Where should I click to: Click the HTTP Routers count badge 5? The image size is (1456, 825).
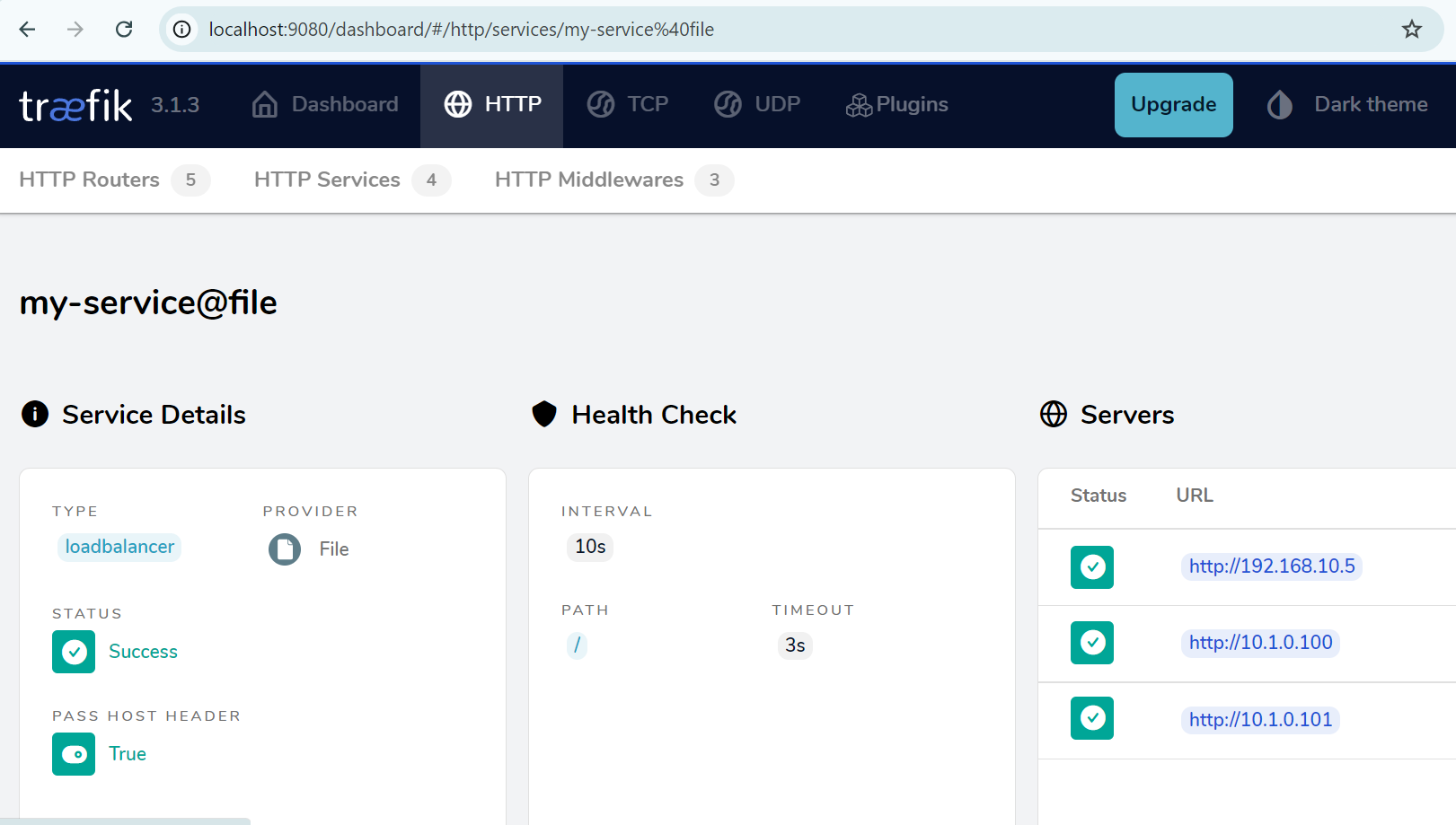coord(190,180)
